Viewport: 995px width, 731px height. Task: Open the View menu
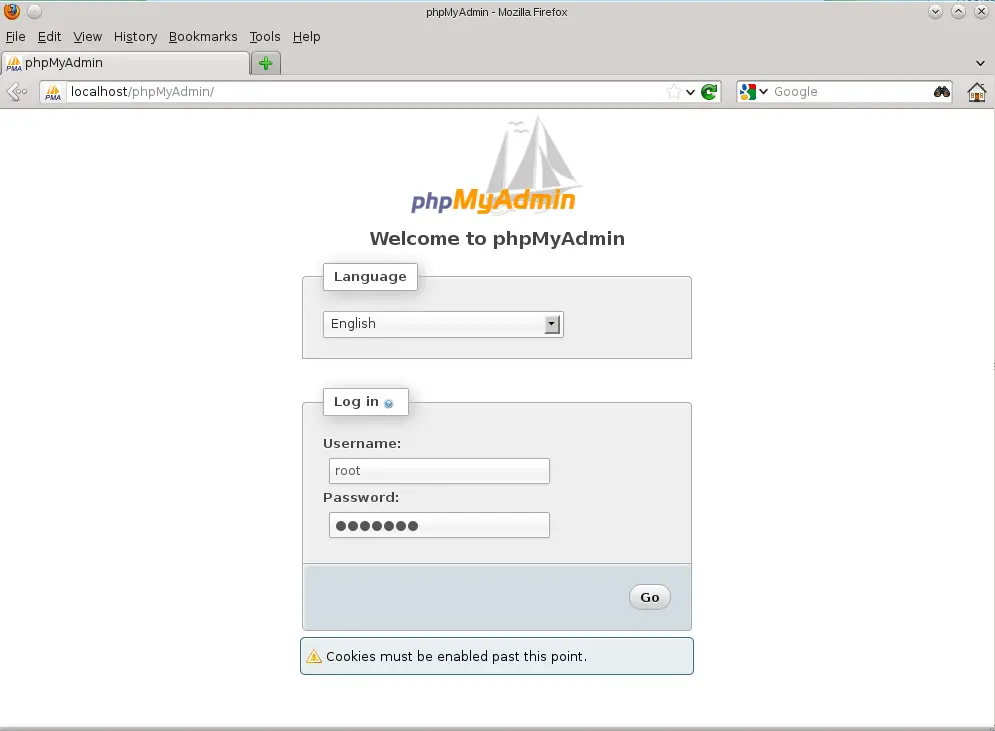pos(88,37)
